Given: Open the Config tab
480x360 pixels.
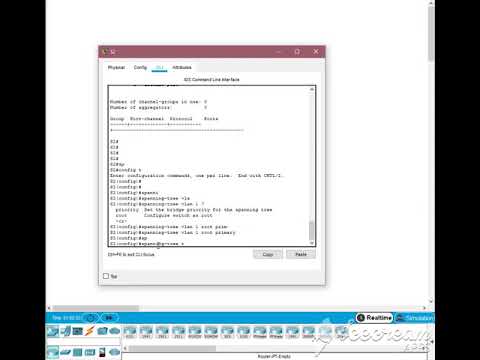Looking at the screenshot, I should (140, 67).
